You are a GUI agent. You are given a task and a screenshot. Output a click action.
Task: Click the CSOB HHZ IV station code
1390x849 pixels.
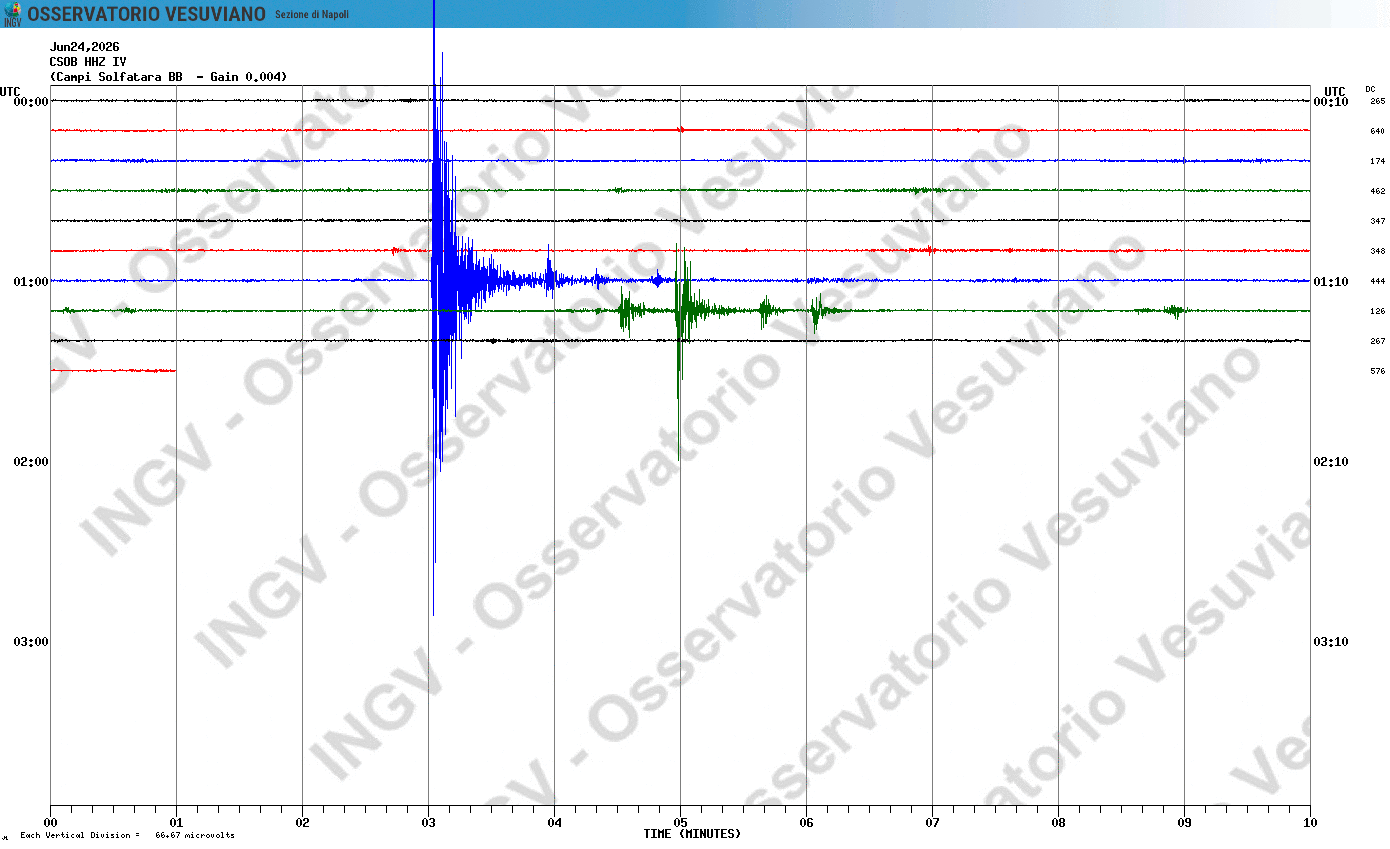(x=88, y=62)
